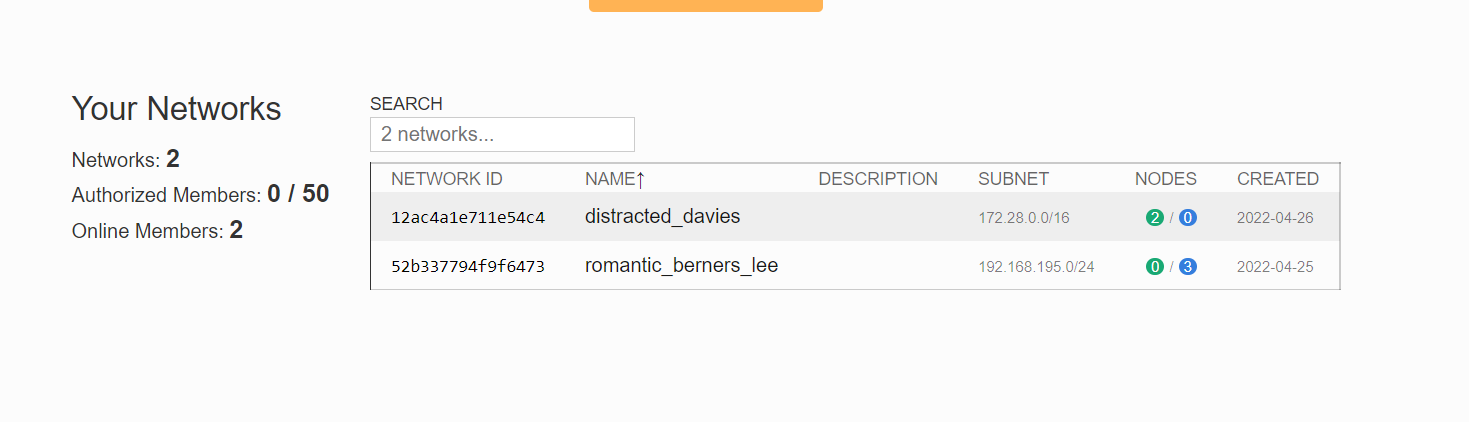Click the sort arrow beside NAME header
The image size is (1469, 422).
641,180
